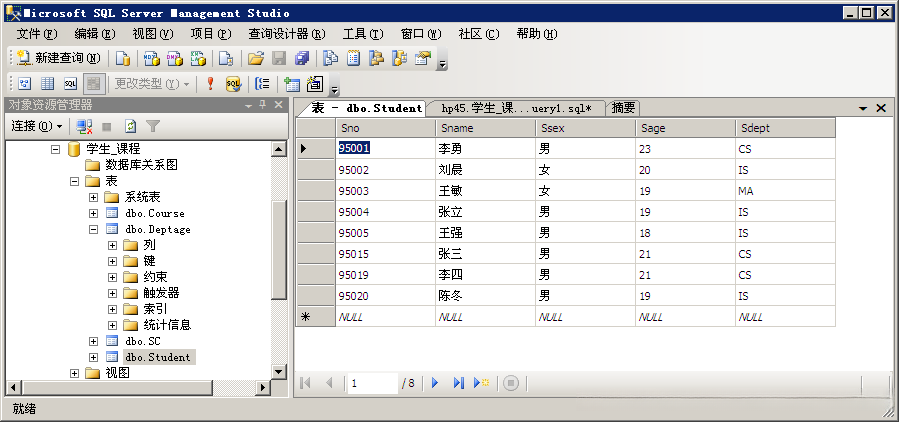The width and height of the screenshot is (899, 422).
Task: Expand the 触发器 folder
Action: tap(112, 293)
